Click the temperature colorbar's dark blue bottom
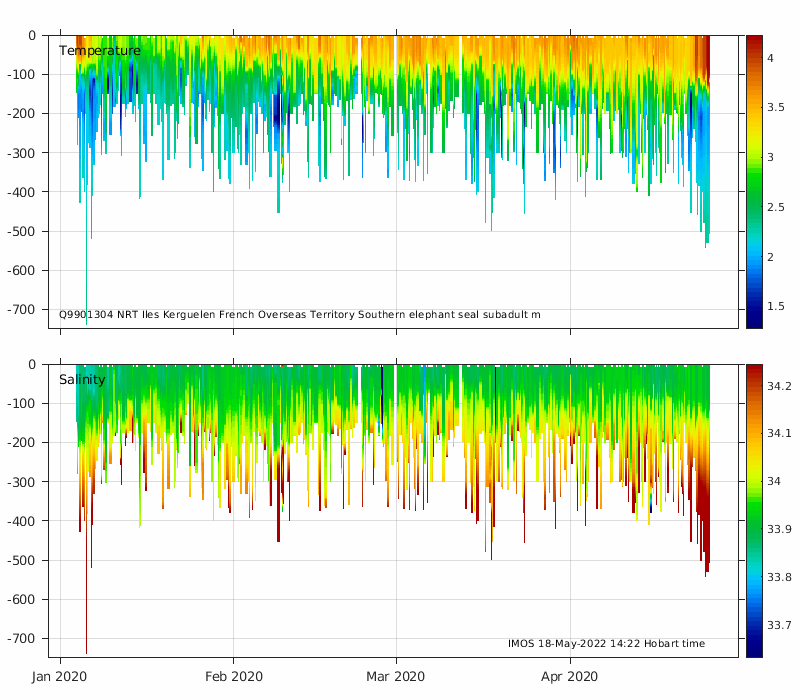 point(754,320)
